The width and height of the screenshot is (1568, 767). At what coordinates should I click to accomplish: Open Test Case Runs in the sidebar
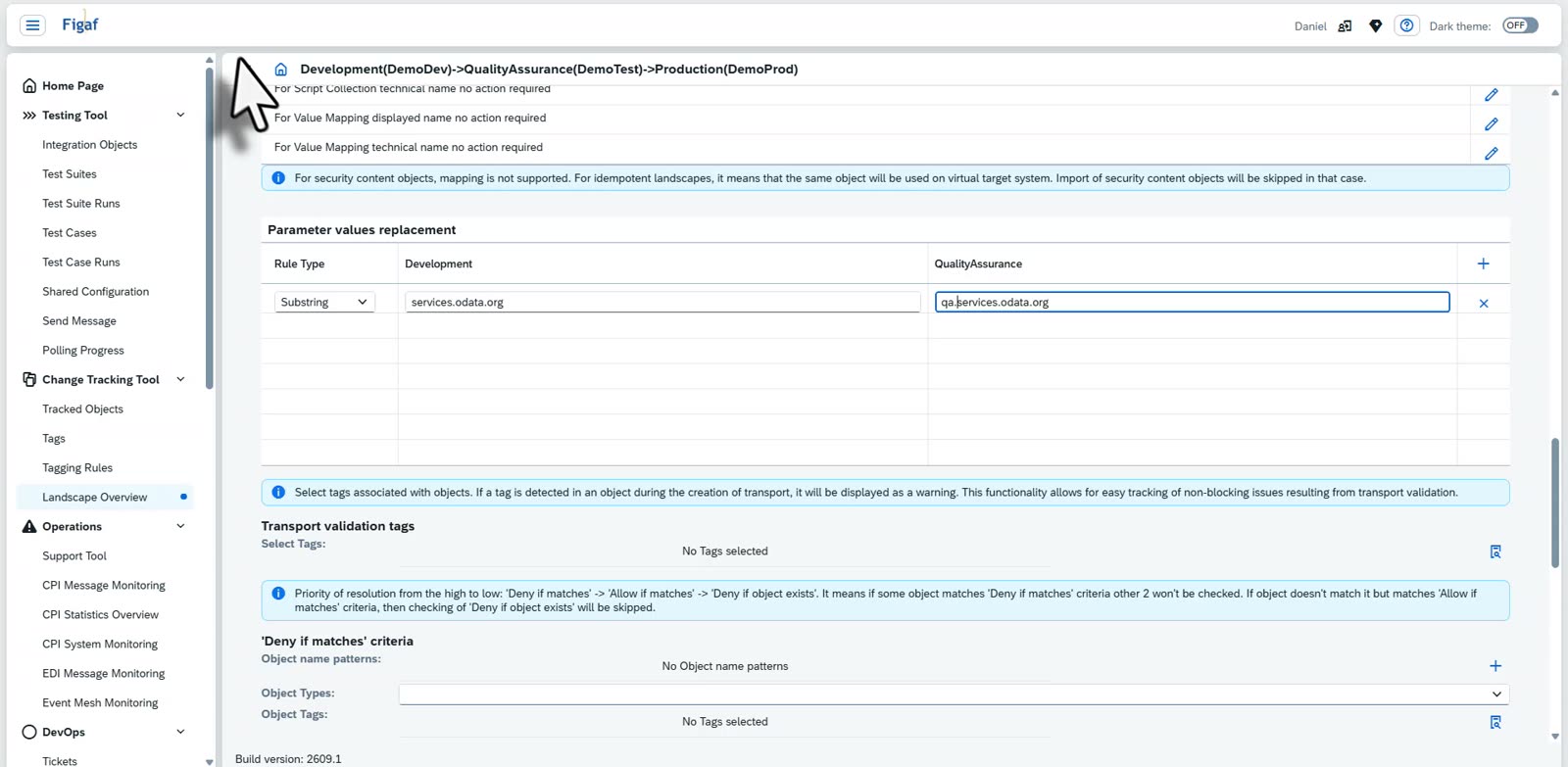tap(81, 263)
